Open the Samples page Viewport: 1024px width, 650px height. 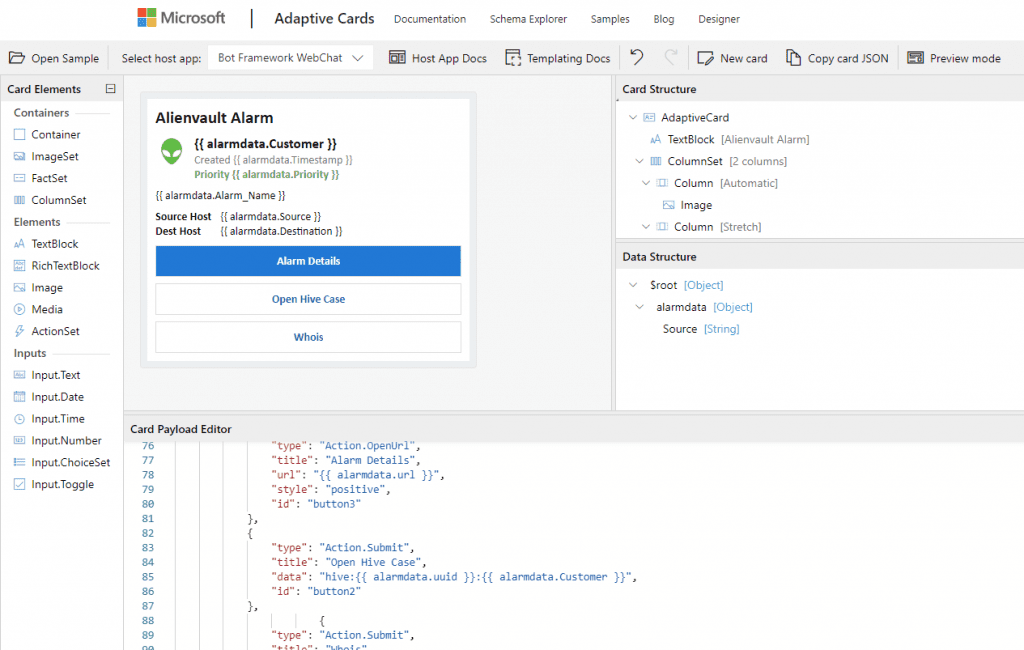click(610, 19)
